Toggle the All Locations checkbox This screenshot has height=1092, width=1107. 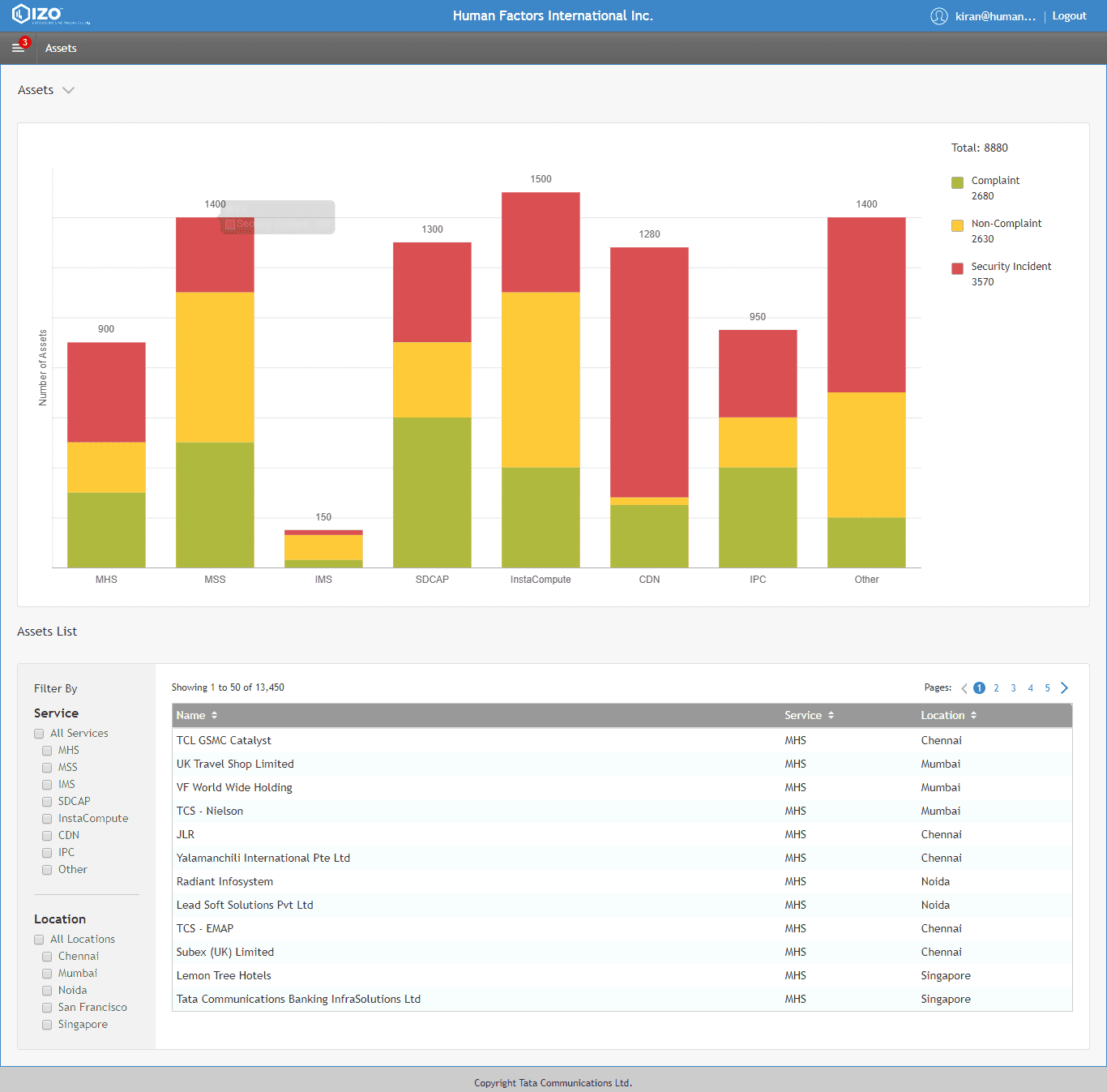click(x=39, y=940)
